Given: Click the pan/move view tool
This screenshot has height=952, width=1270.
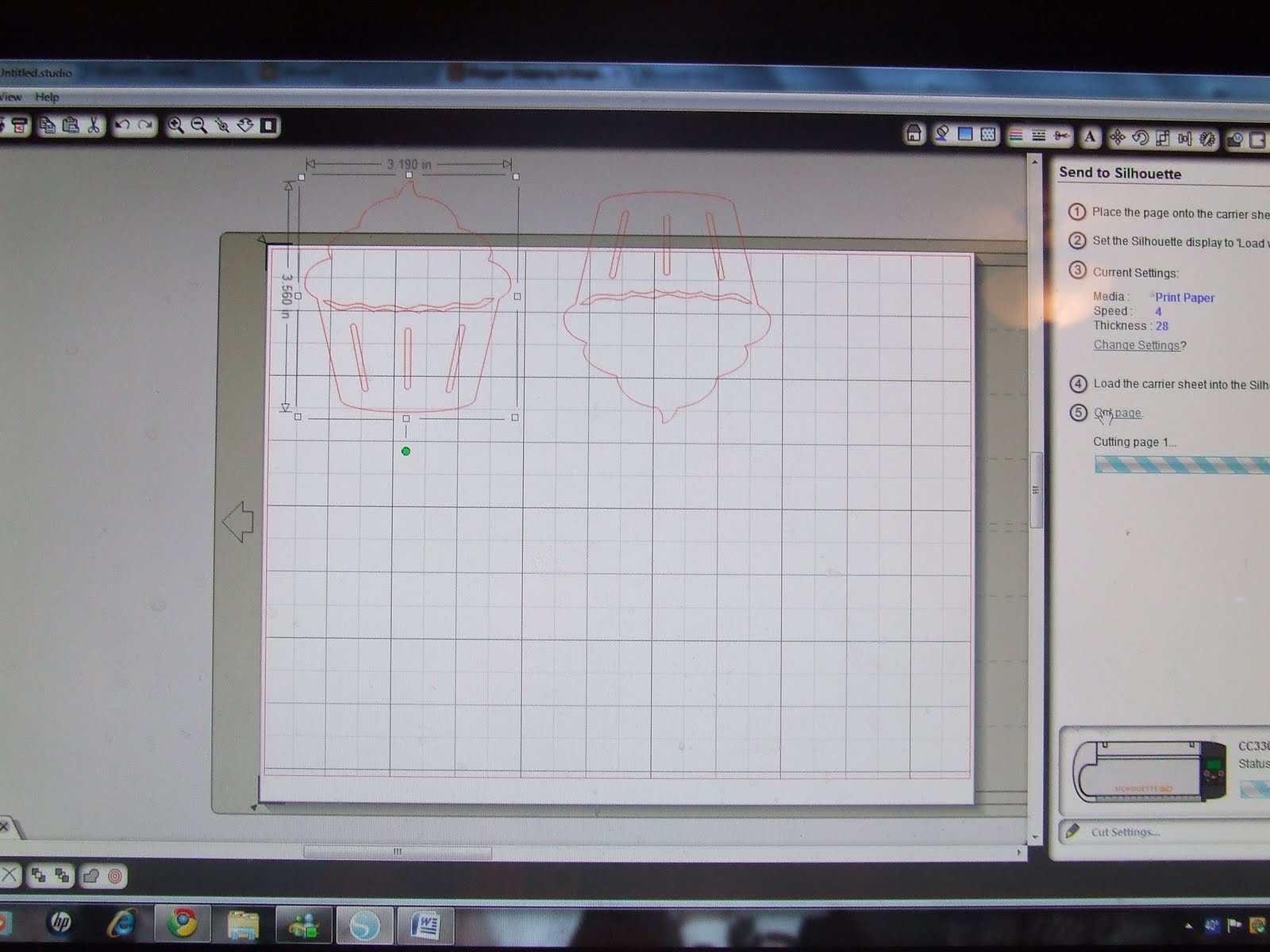Looking at the screenshot, I should coord(245,125).
